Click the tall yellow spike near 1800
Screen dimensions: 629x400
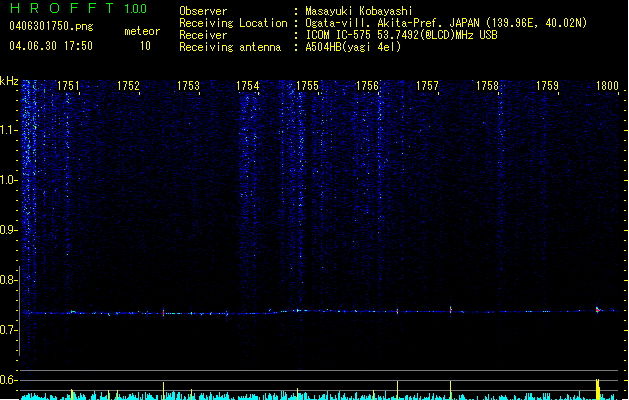click(x=597, y=389)
